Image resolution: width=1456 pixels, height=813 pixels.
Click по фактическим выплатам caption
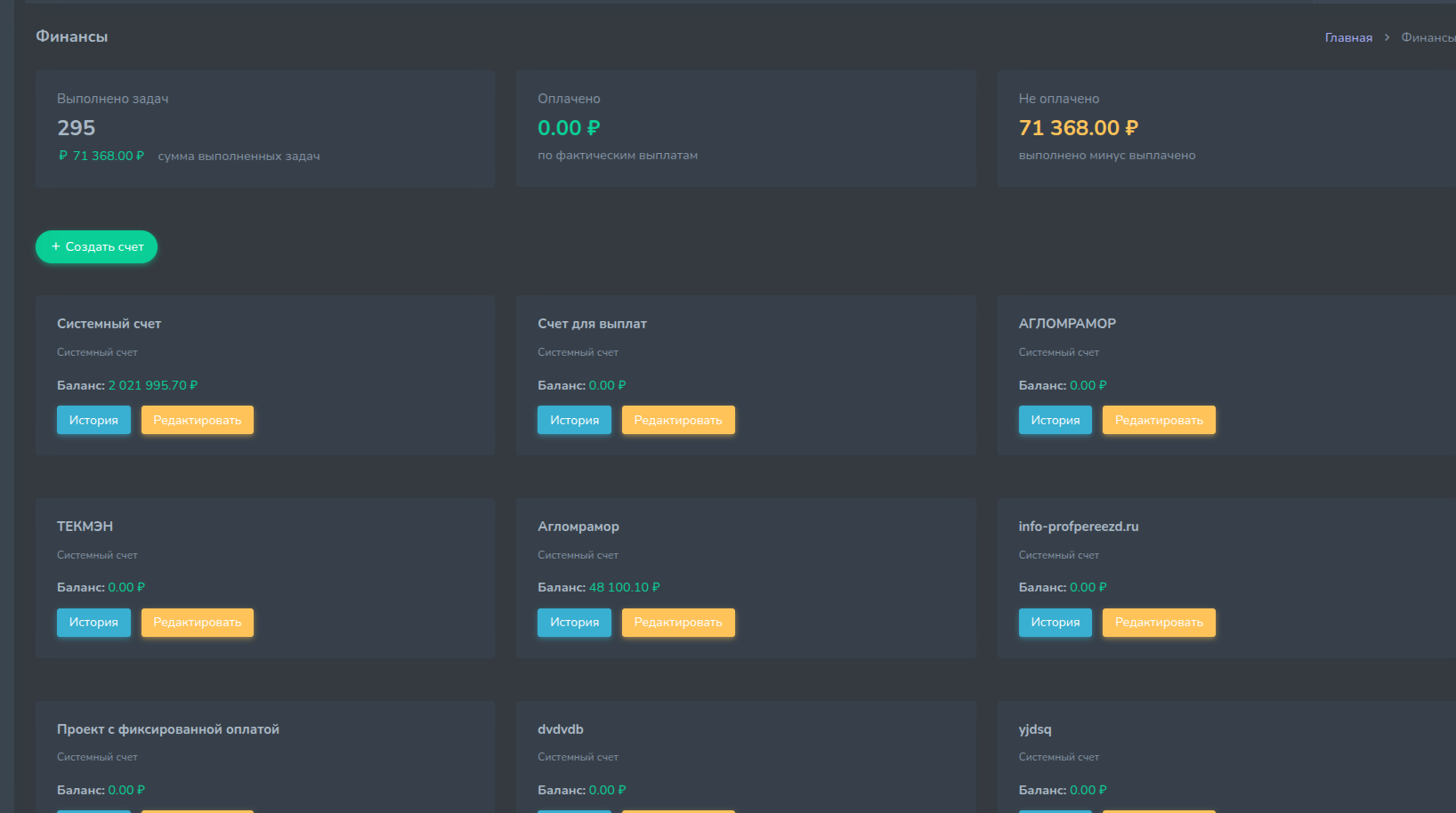click(618, 156)
